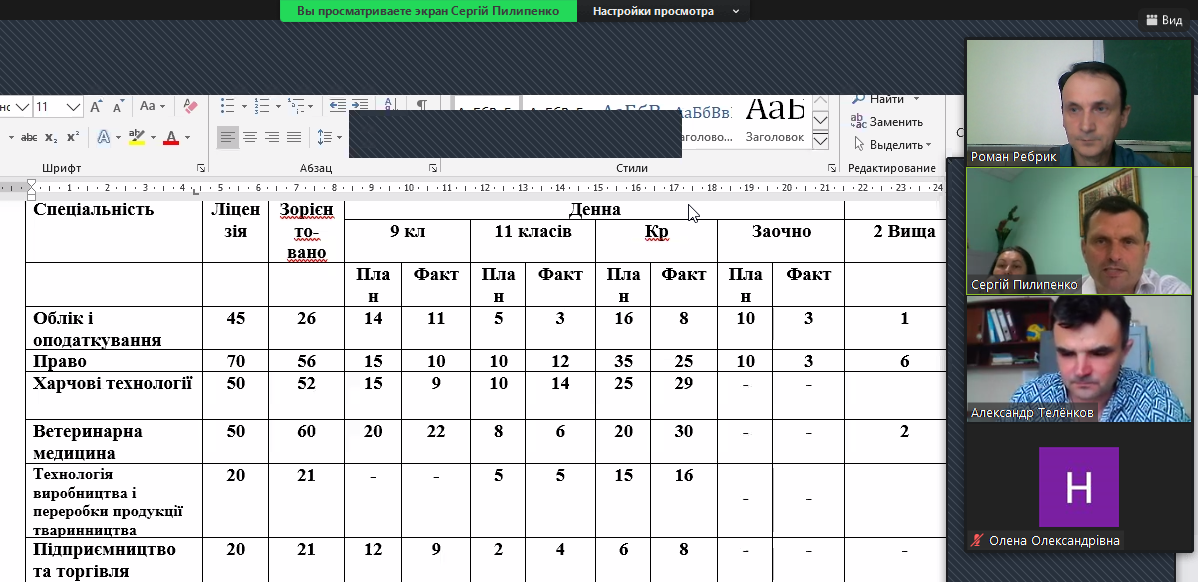The image size is (1198, 582).
Task: Click the Заменить button
Action: (886, 121)
